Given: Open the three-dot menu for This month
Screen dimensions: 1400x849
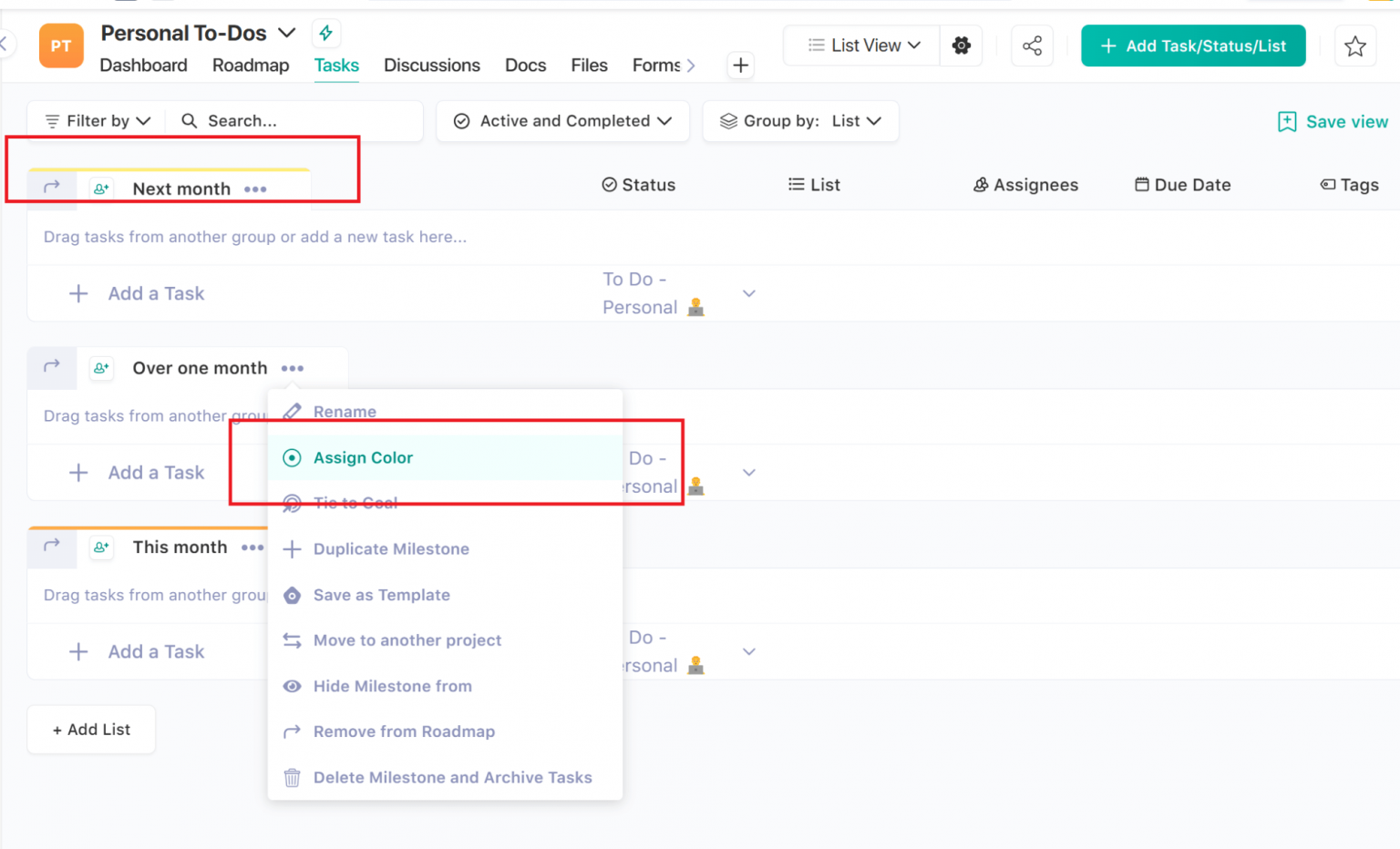Looking at the screenshot, I should tap(252, 547).
